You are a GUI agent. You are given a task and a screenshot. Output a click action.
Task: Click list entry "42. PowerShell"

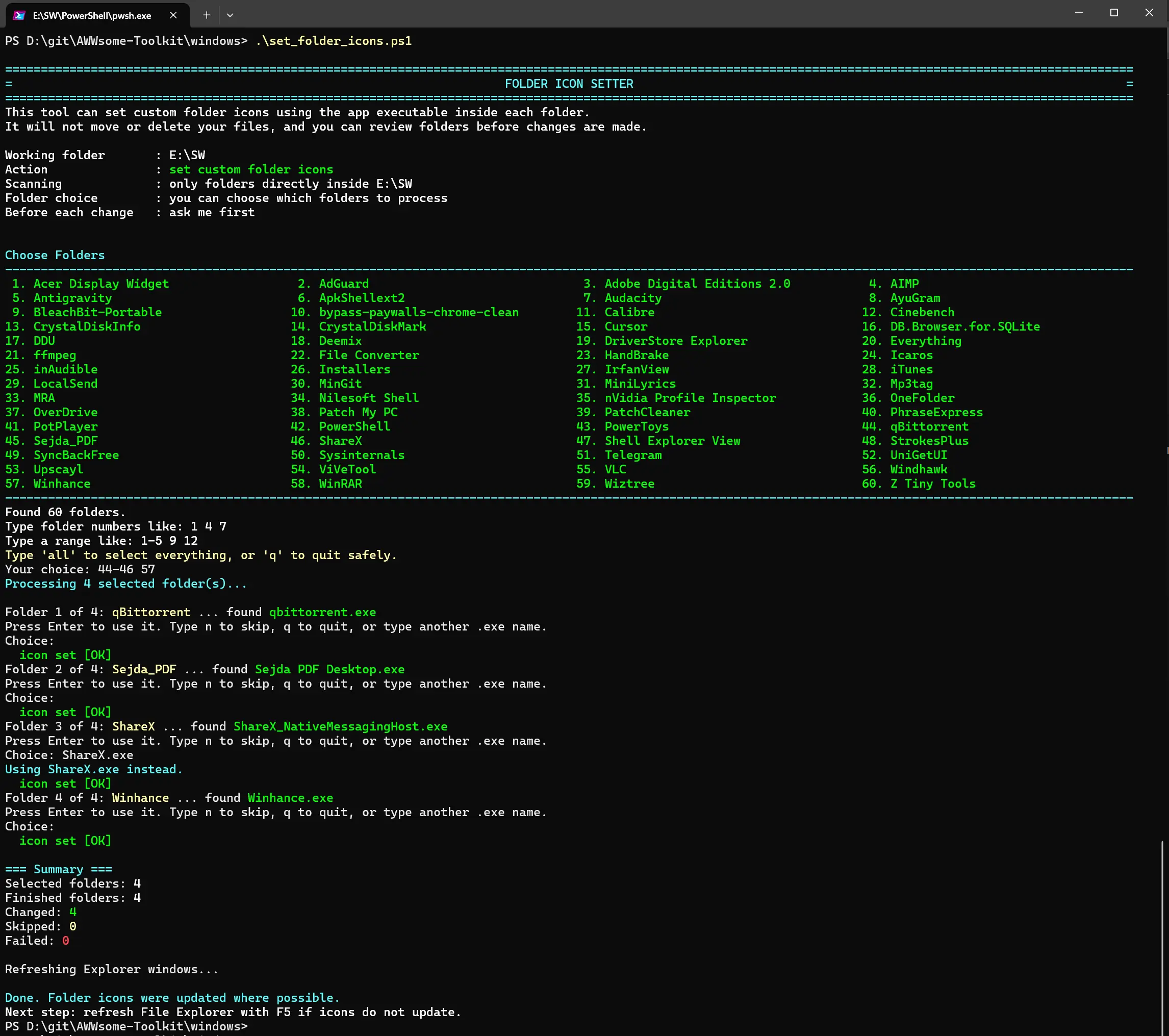[x=340, y=427]
